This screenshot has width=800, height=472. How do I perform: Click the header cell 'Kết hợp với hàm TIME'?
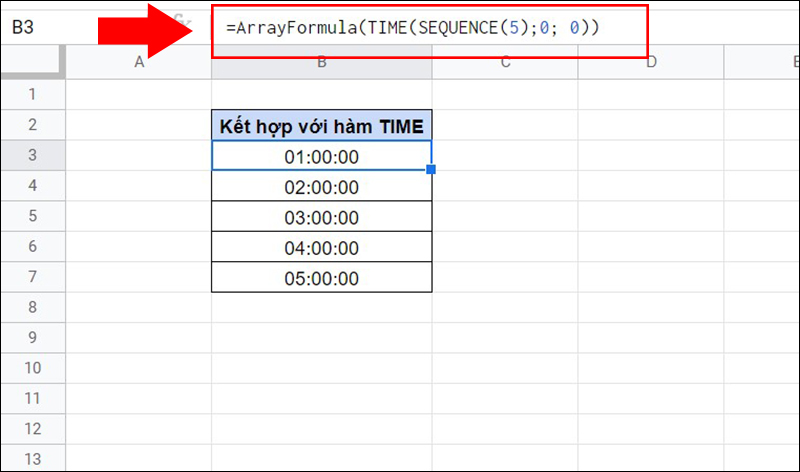pos(321,125)
